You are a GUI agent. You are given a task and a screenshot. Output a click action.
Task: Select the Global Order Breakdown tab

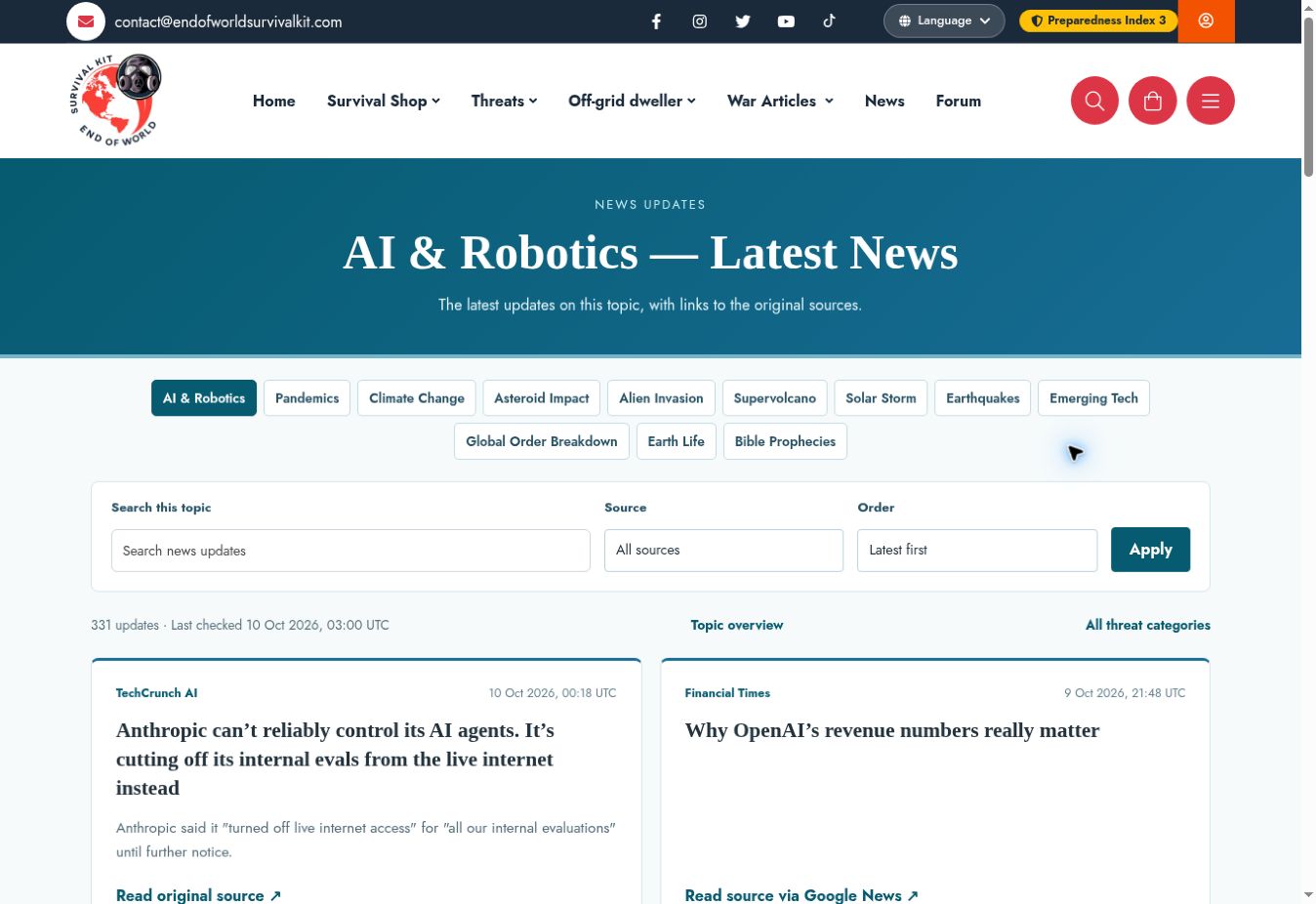click(542, 441)
